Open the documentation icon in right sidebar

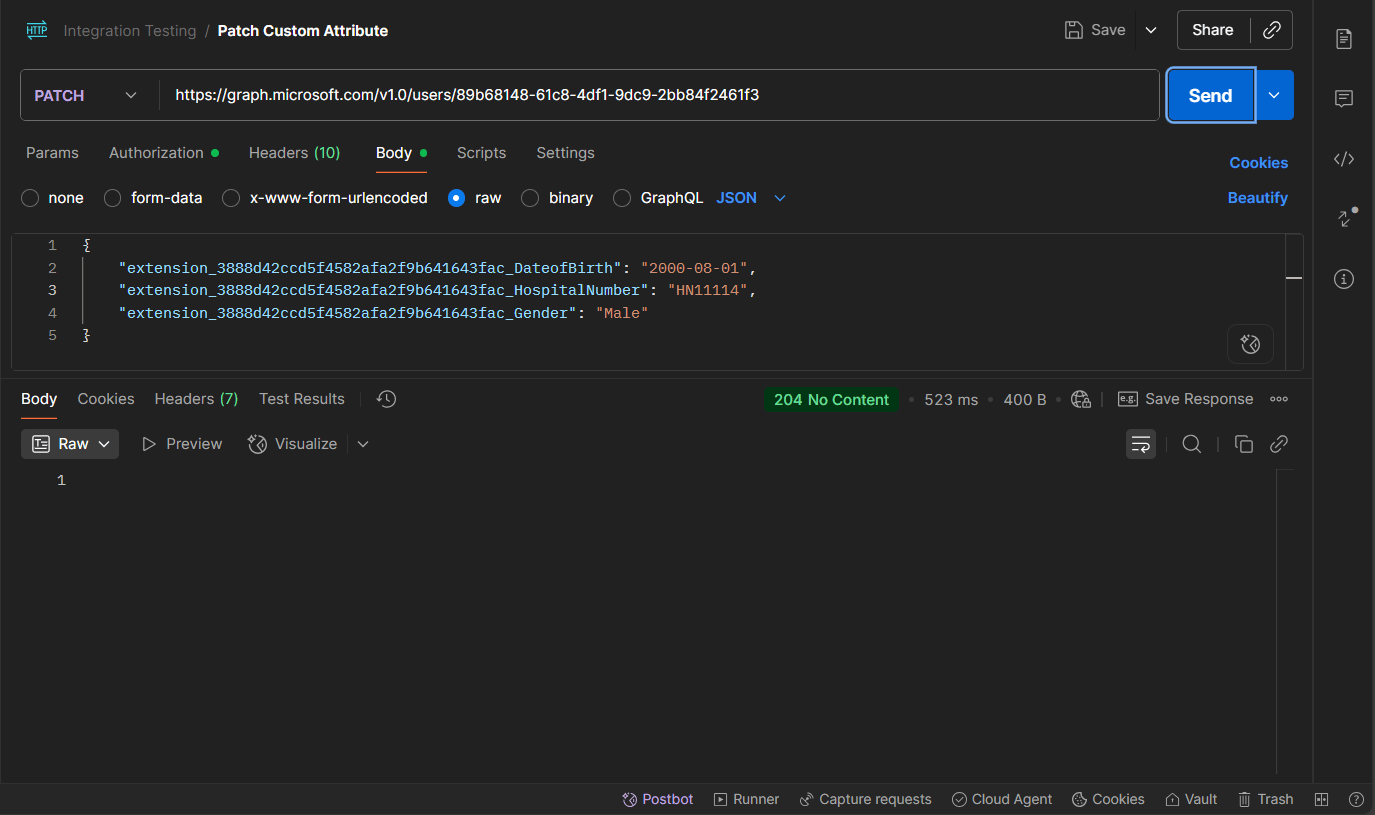click(1344, 39)
